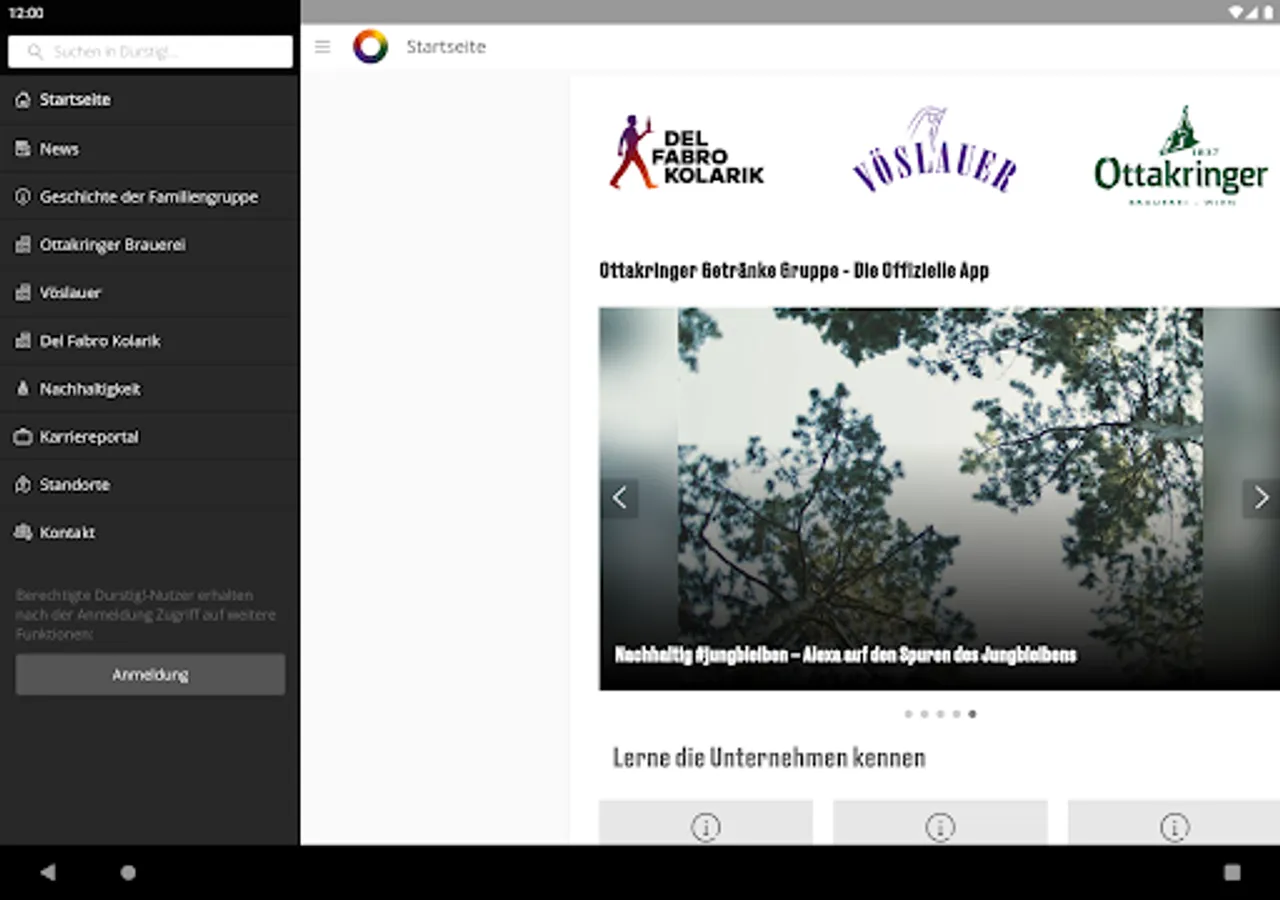Show previous carousel slide arrow
This screenshot has height=900, width=1280.
tap(620, 498)
